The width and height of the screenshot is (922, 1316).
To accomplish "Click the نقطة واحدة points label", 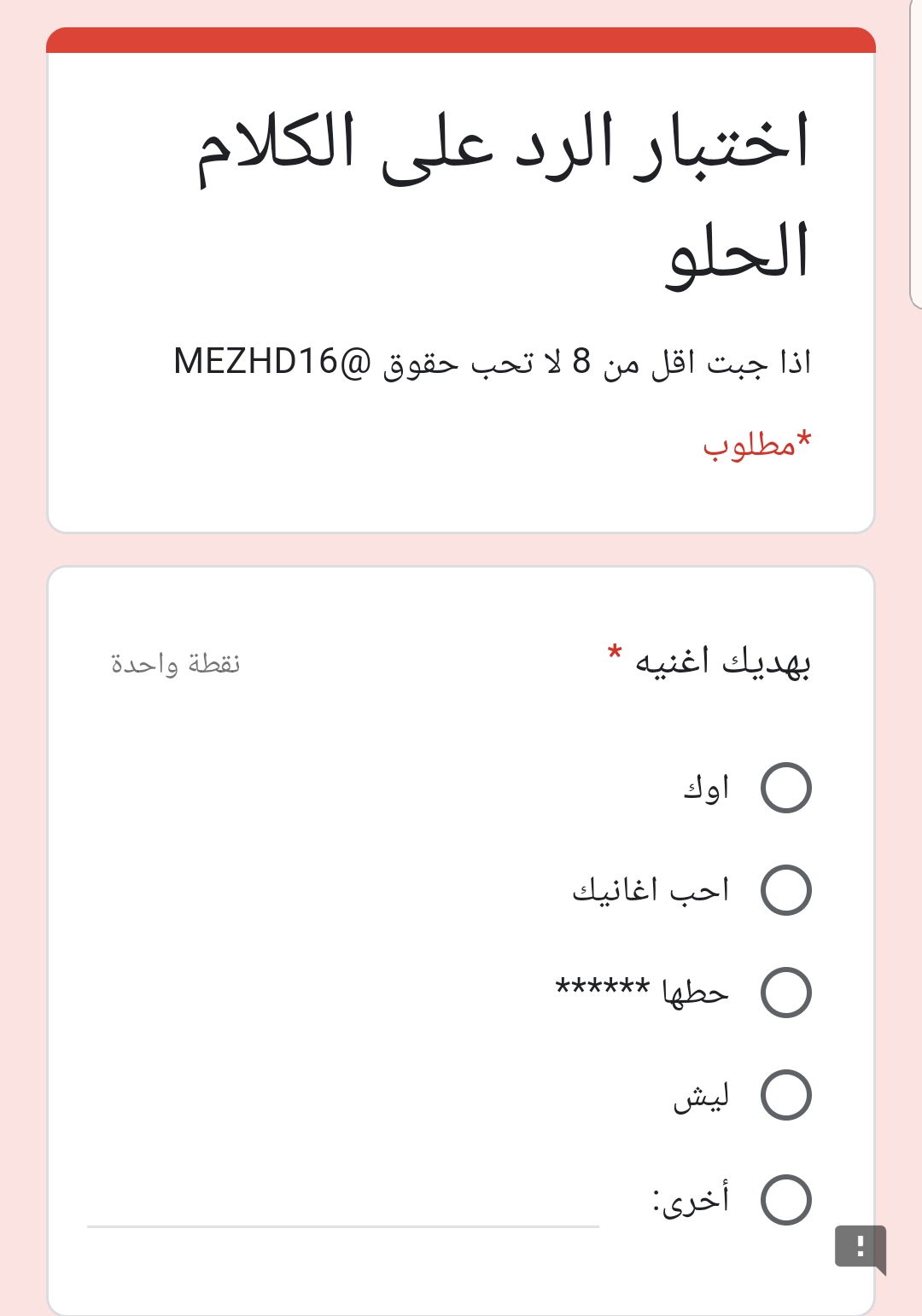I will [x=176, y=663].
